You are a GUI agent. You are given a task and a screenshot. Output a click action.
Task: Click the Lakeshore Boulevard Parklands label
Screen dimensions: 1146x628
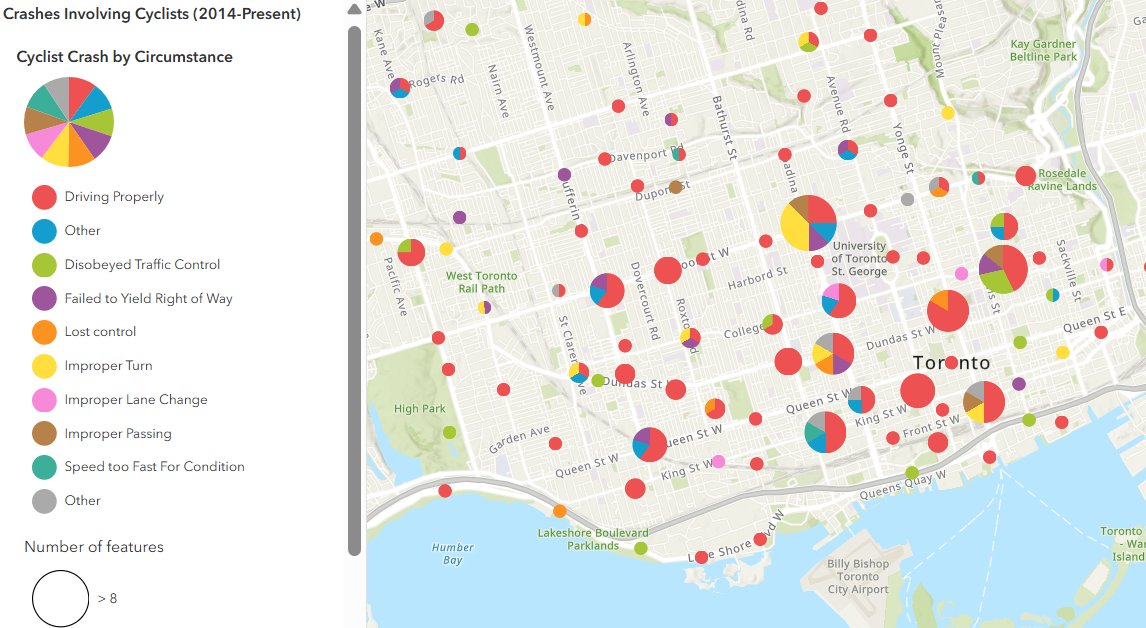click(593, 540)
